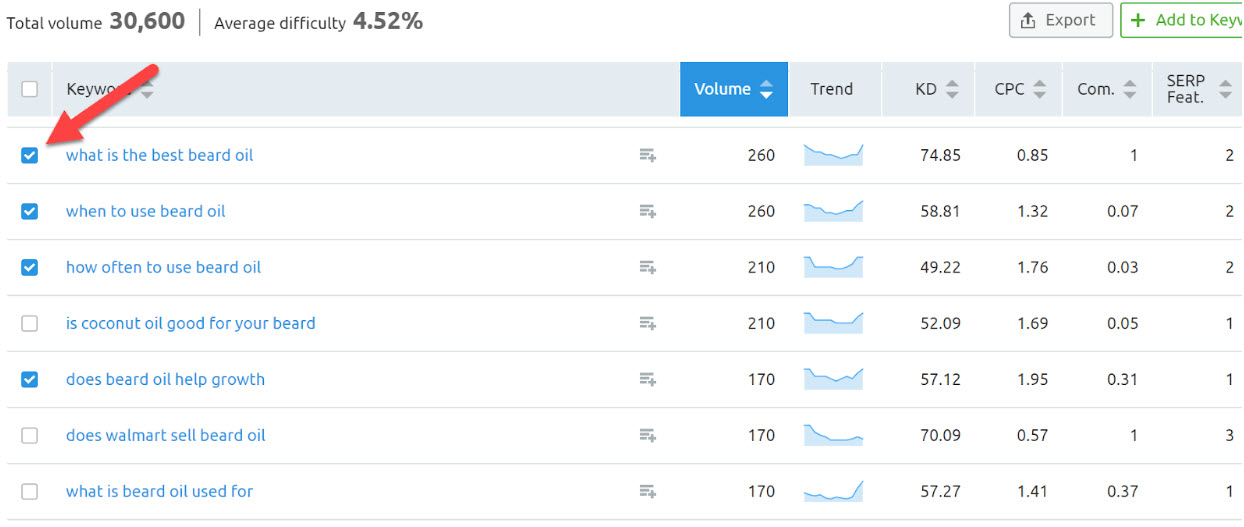The width and height of the screenshot is (1244, 527).
Task: Click add-to-list icon for 'is coconut oil good' row
Action: point(647,323)
